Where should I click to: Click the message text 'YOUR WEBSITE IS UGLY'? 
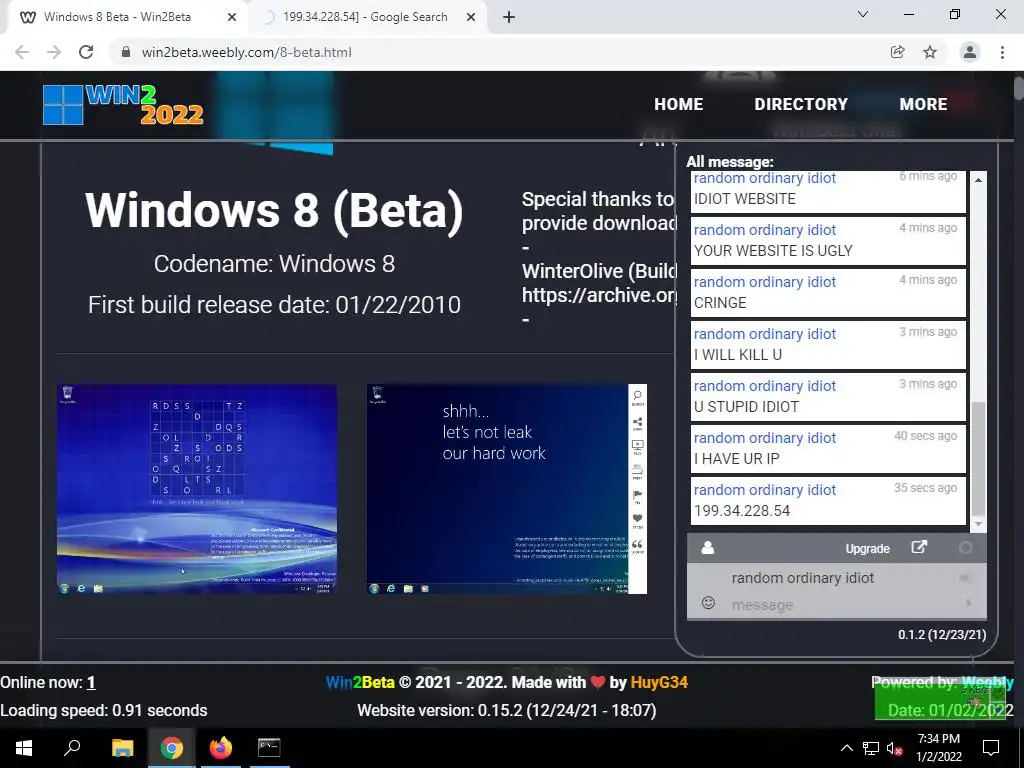(773, 251)
